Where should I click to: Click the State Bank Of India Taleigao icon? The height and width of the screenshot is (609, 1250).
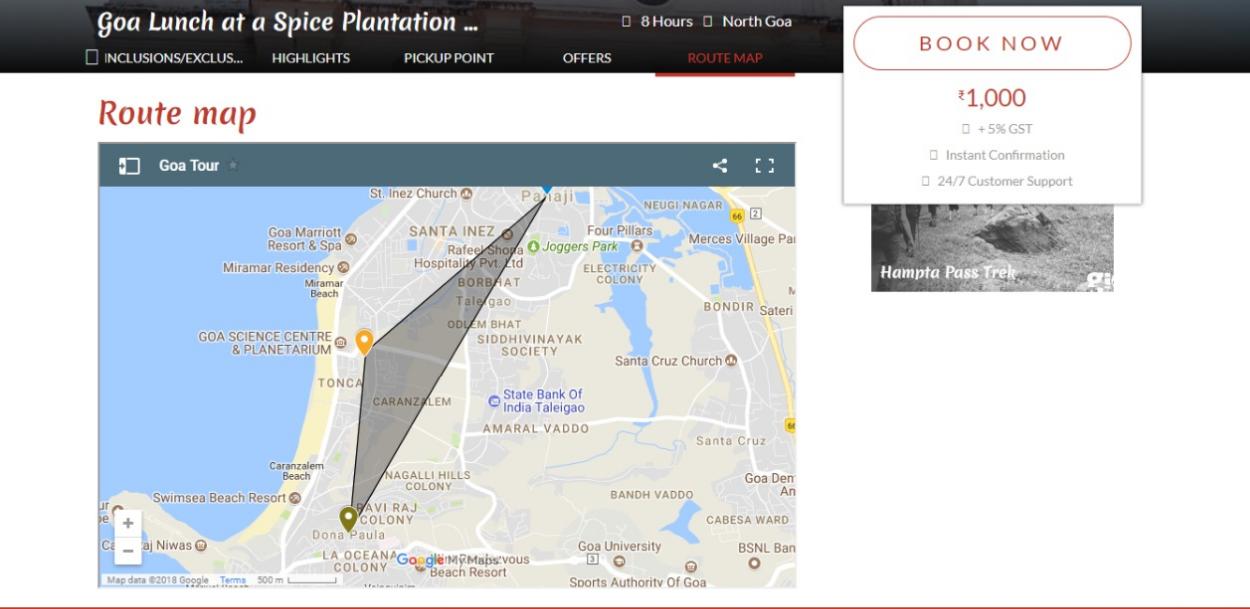[x=493, y=401]
